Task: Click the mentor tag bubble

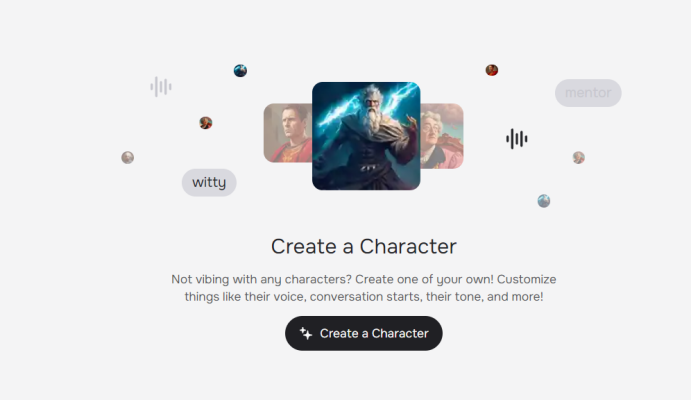Action: [588, 93]
